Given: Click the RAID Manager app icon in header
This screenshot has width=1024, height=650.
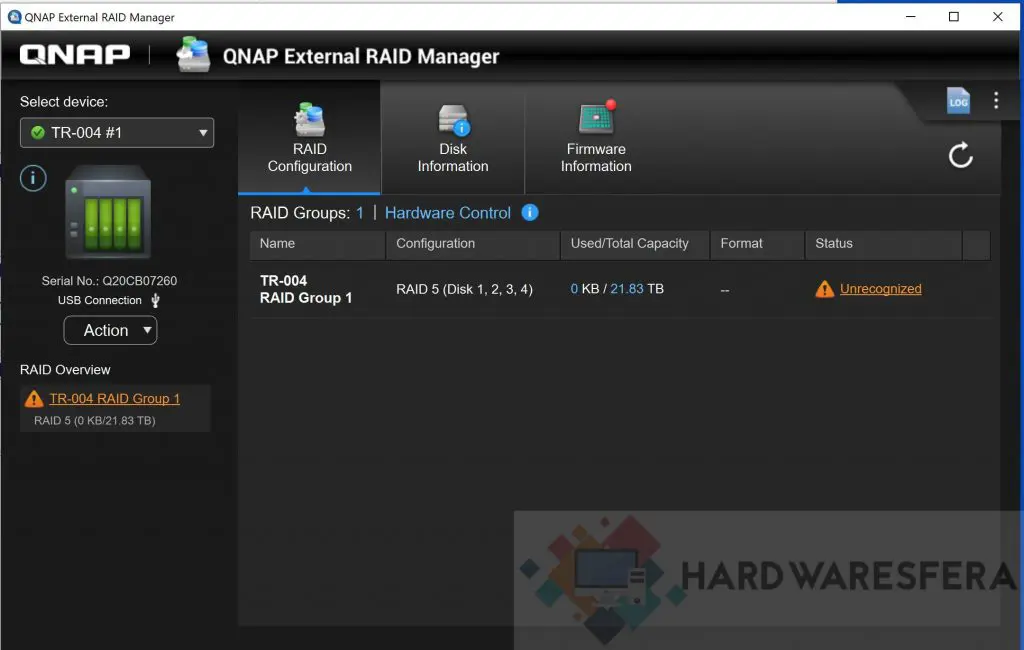Looking at the screenshot, I should tap(193, 55).
